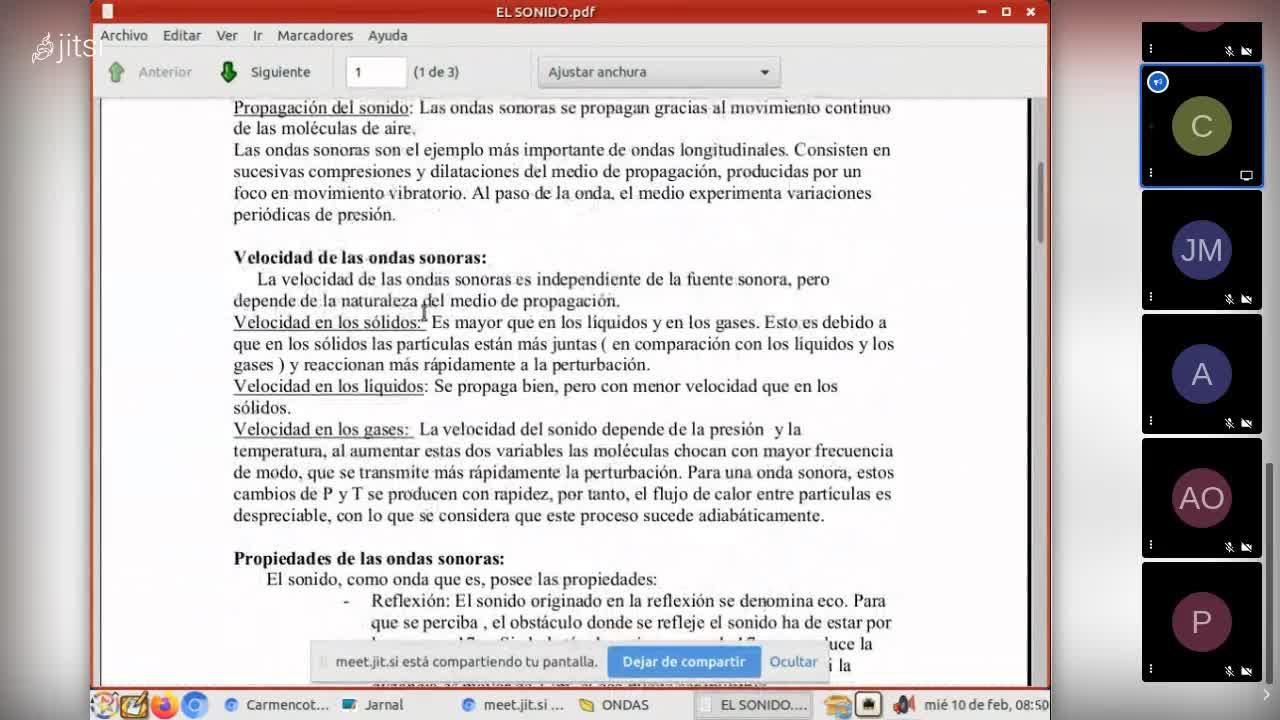
Task: Click the file manager icon in the system tray
Action: click(x=836, y=706)
